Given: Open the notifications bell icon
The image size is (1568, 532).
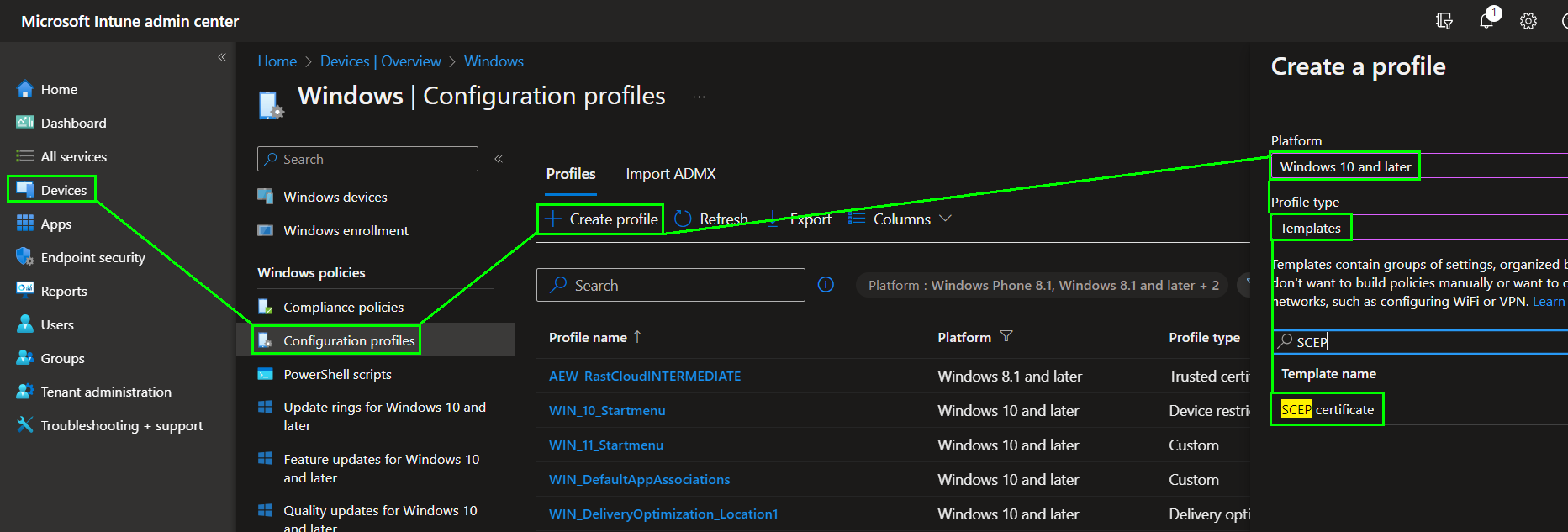Looking at the screenshot, I should point(1486,21).
